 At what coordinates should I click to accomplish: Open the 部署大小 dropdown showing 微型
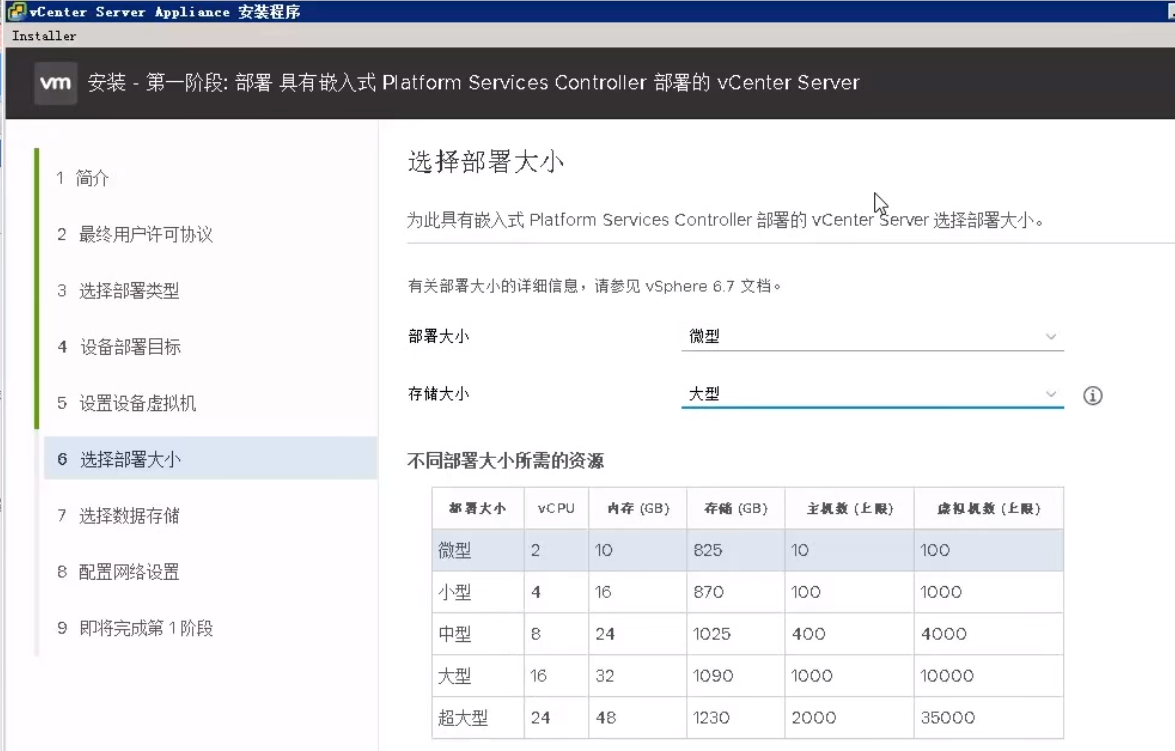pyautogui.click(x=872, y=337)
